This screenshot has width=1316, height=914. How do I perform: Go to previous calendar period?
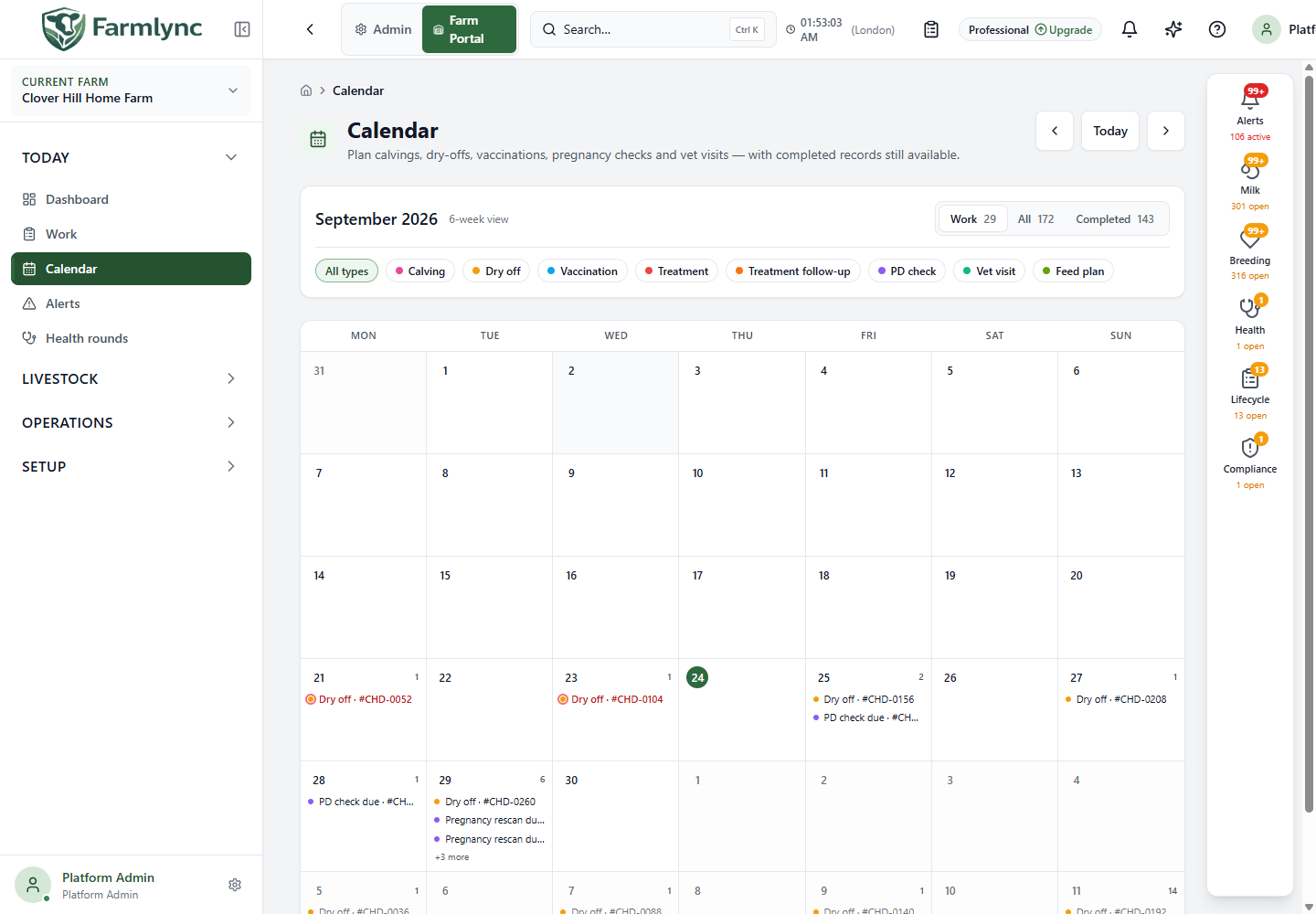coord(1055,131)
